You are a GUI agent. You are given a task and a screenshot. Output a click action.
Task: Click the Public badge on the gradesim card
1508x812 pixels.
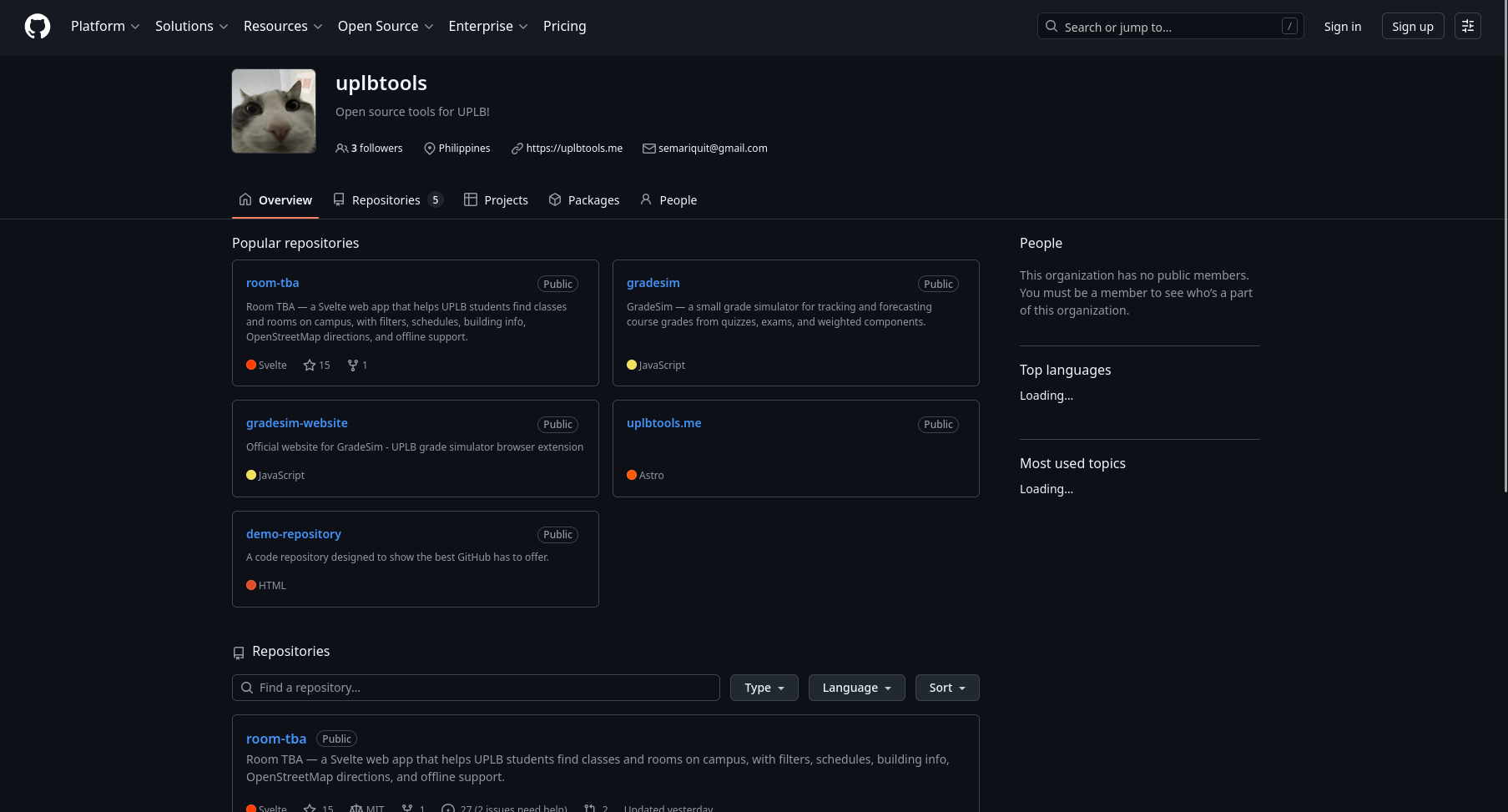(x=938, y=285)
